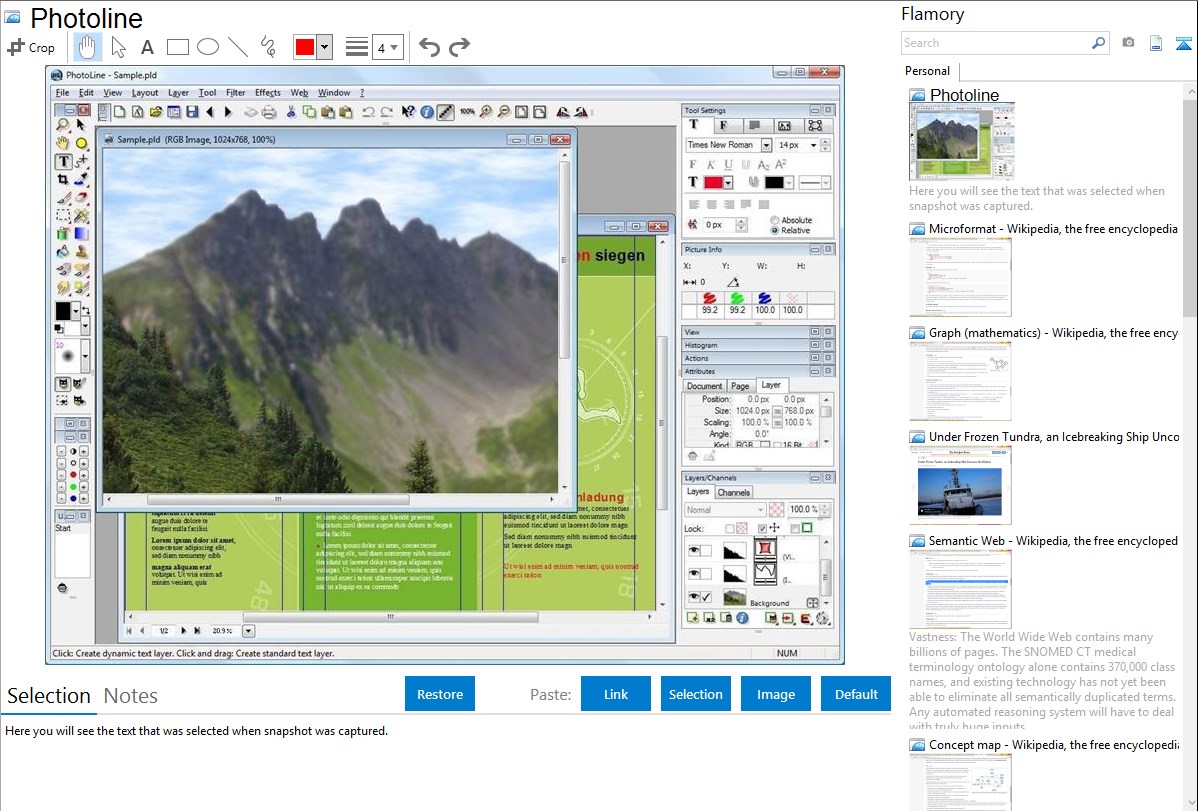
Task: Click the line thickness lines icon
Action: [357, 47]
